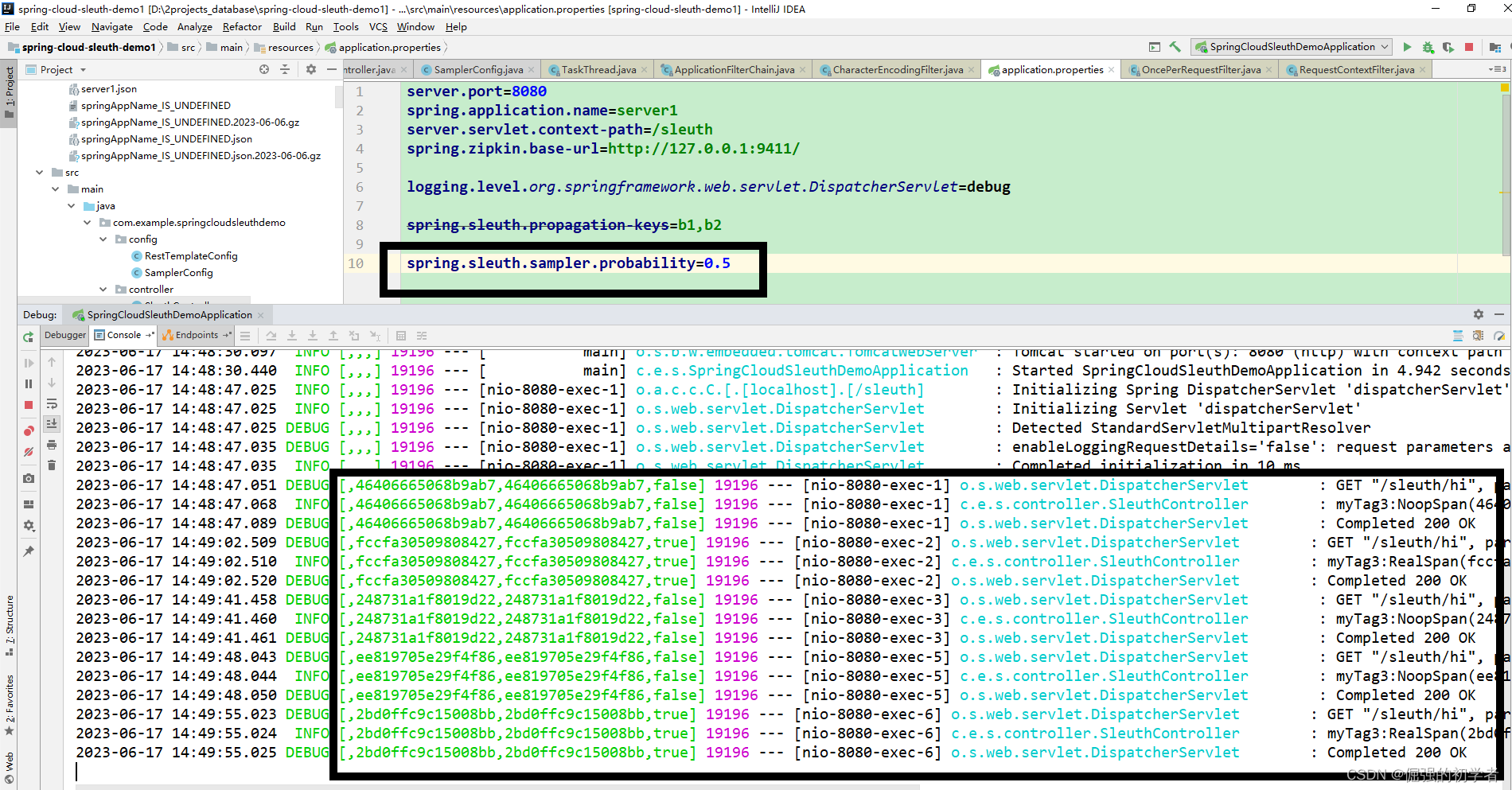1512x790 pixels.
Task: Stop the debug session with the red square in the debug sidebar
Action: [x=29, y=405]
